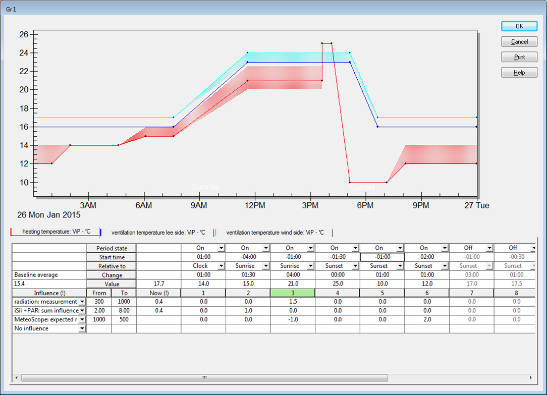Click the OK button
This screenshot has width=547, height=395.
tap(519, 26)
